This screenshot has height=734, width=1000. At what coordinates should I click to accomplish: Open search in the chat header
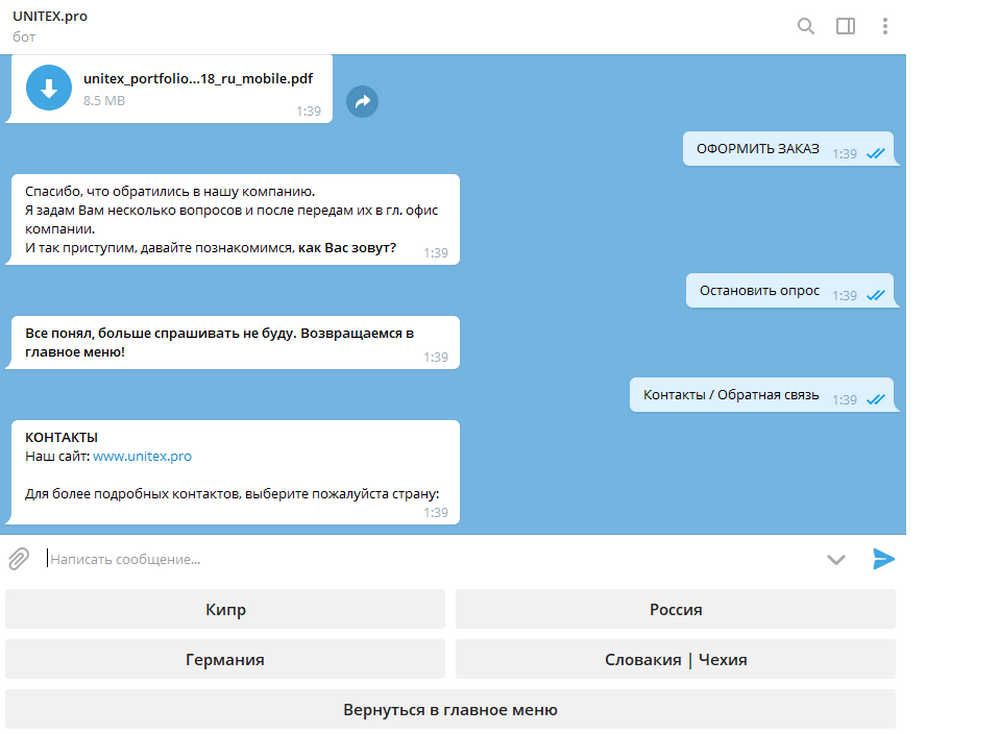[x=805, y=26]
